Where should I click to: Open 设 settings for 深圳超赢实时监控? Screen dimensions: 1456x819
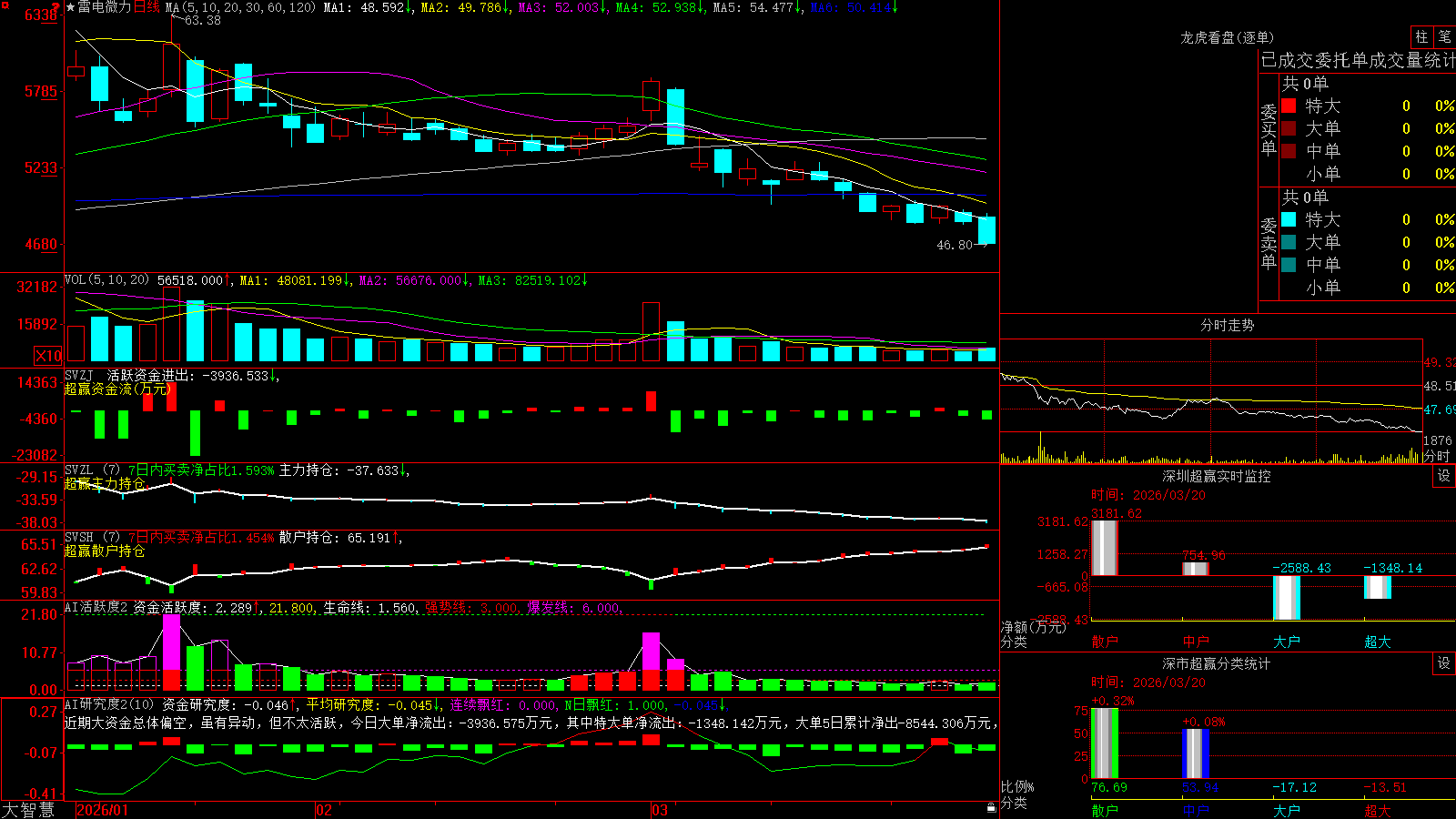1444,476
